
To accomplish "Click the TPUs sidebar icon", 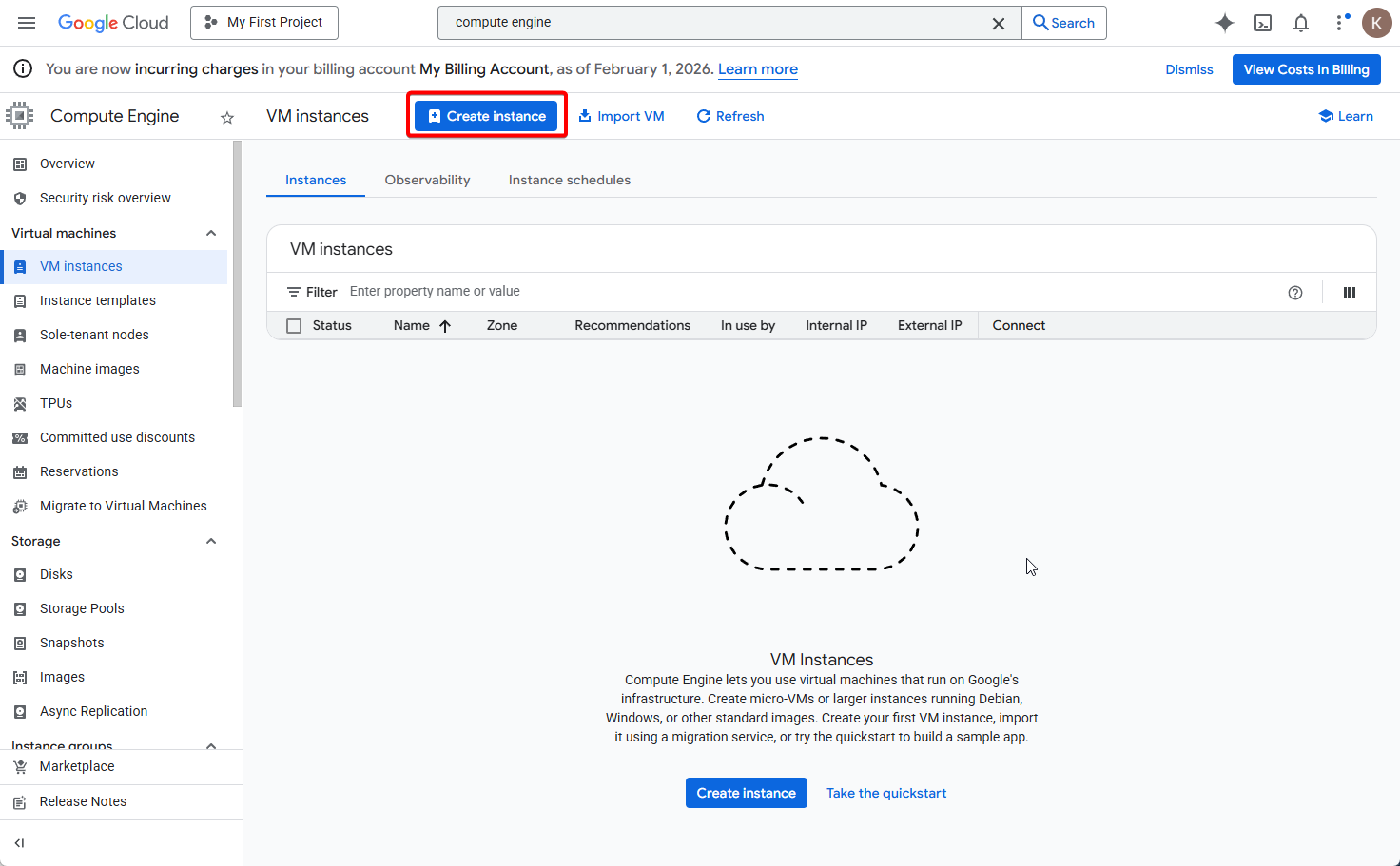I will coord(20,404).
